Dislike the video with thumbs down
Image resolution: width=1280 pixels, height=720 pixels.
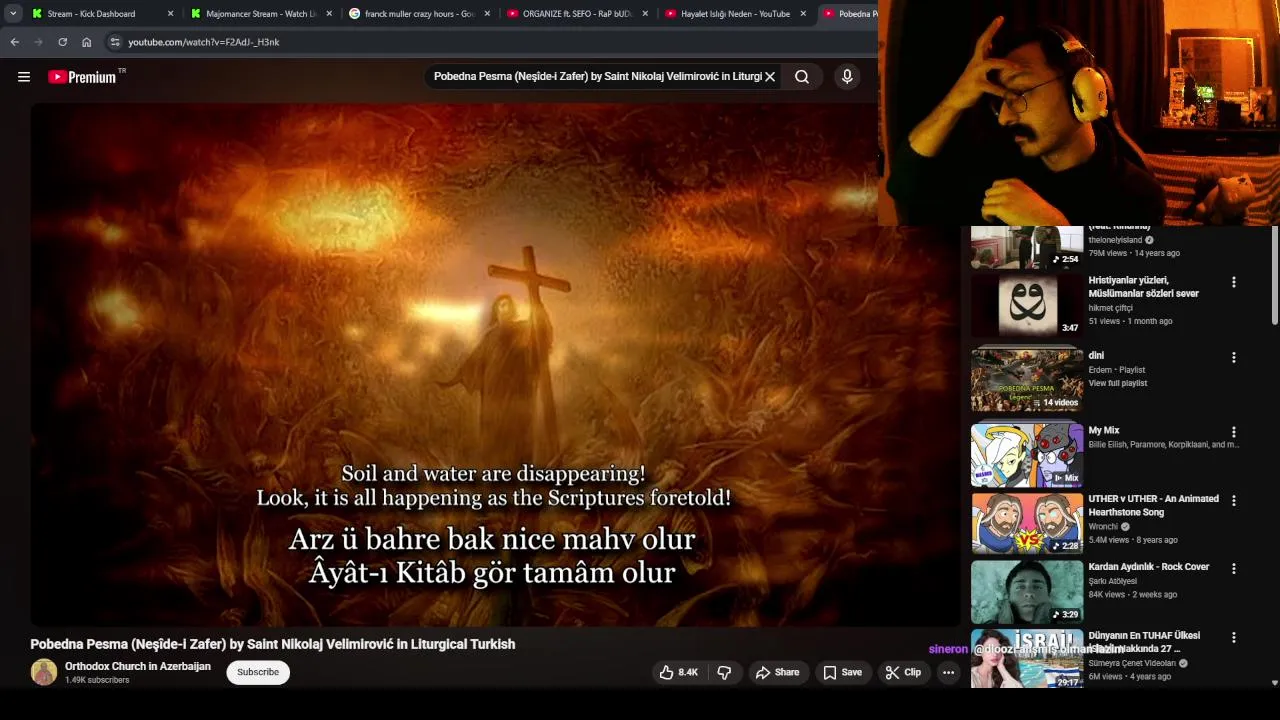pos(725,672)
